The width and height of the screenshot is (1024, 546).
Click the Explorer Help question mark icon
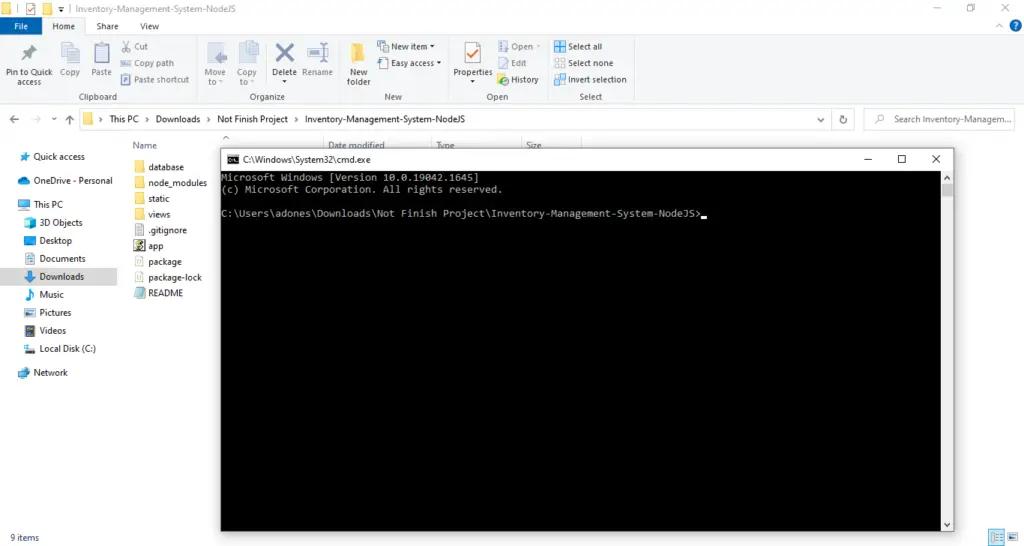[x=1016, y=26]
